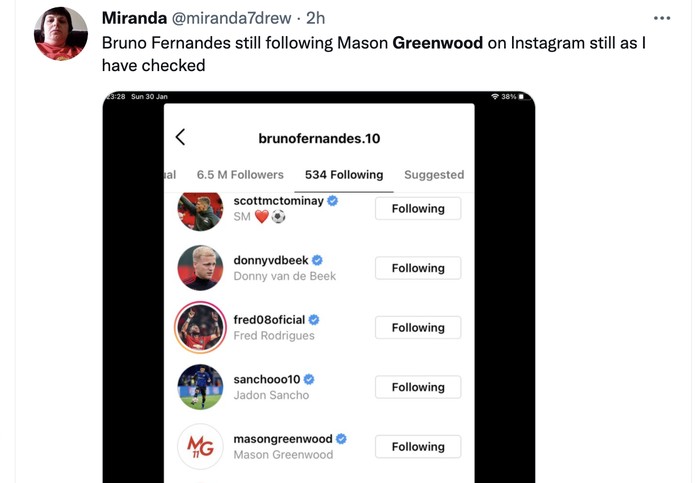Open donnyvdbeek's profile picture
The image size is (700, 483).
(200, 268)
